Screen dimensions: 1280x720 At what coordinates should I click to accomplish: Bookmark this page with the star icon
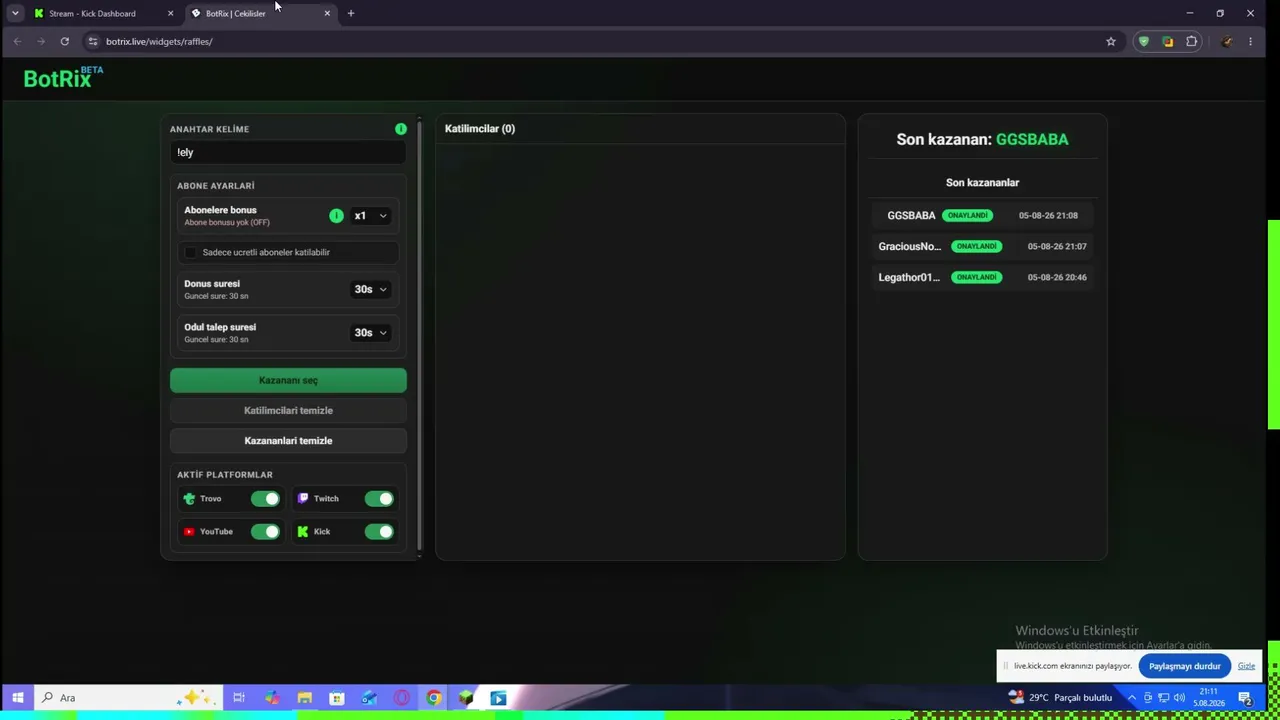[1110, 41]
